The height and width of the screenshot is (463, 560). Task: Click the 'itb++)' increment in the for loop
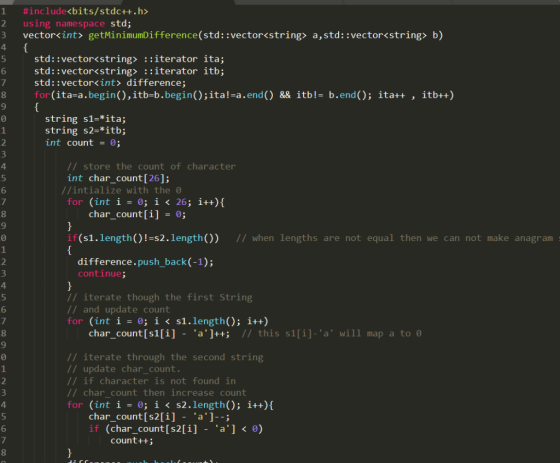(x=438, y=95)
